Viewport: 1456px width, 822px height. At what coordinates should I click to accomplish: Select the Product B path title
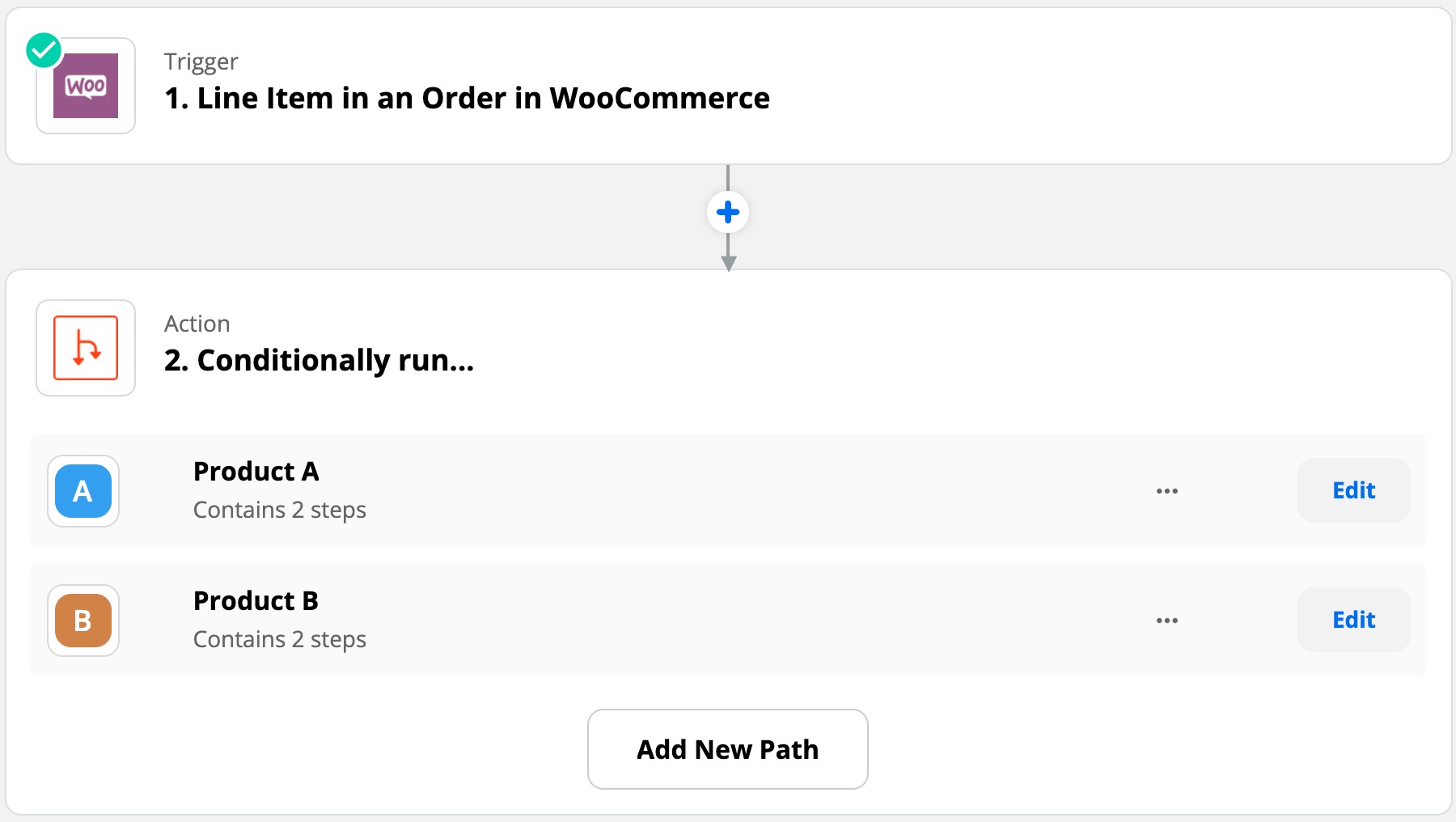pos(256,601)
